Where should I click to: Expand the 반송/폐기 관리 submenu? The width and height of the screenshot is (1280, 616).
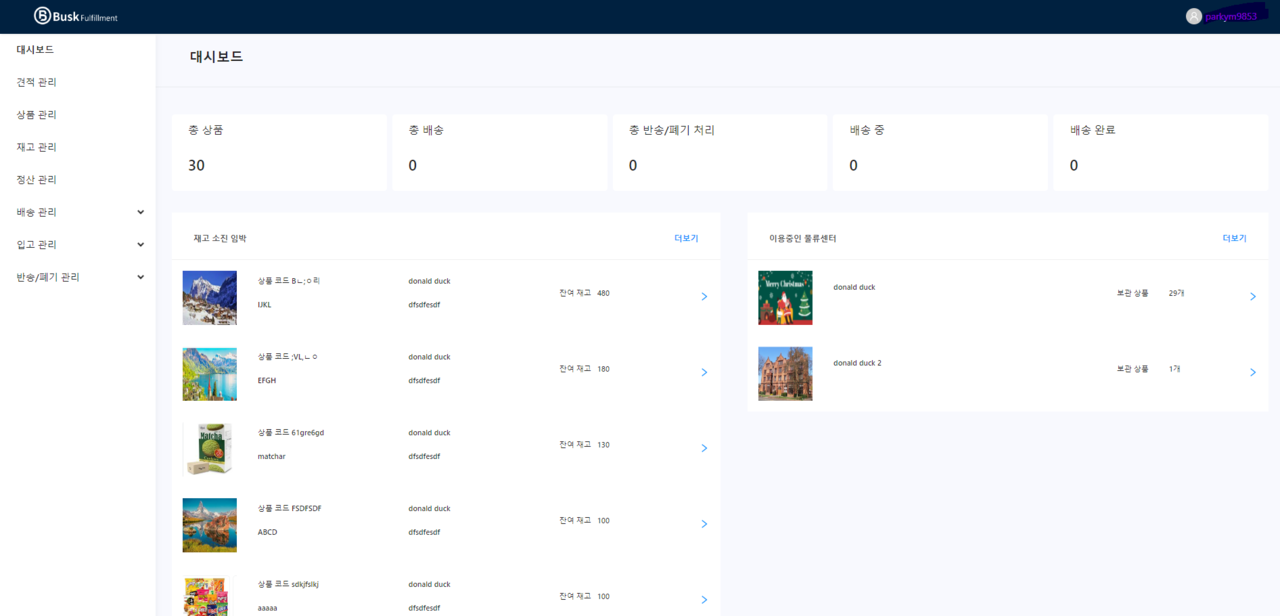tap(140, 277)
